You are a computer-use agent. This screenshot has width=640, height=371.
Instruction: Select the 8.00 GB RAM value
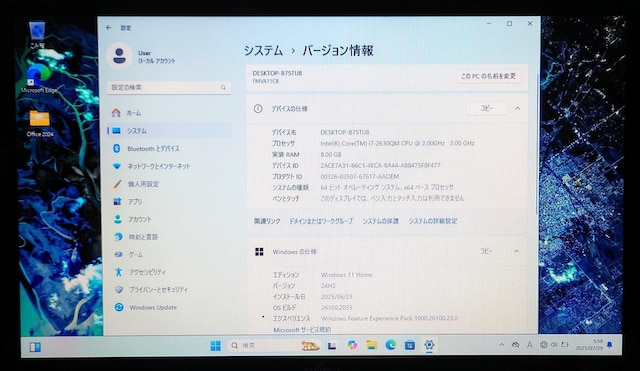[x=331, y=155]
